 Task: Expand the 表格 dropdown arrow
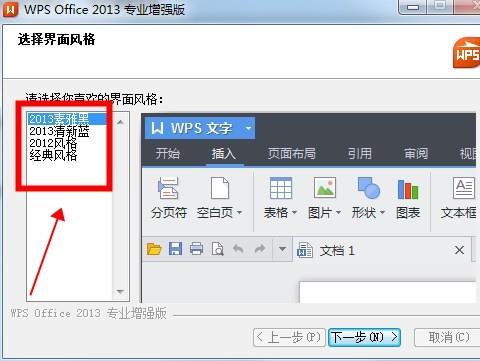(294, 212)
